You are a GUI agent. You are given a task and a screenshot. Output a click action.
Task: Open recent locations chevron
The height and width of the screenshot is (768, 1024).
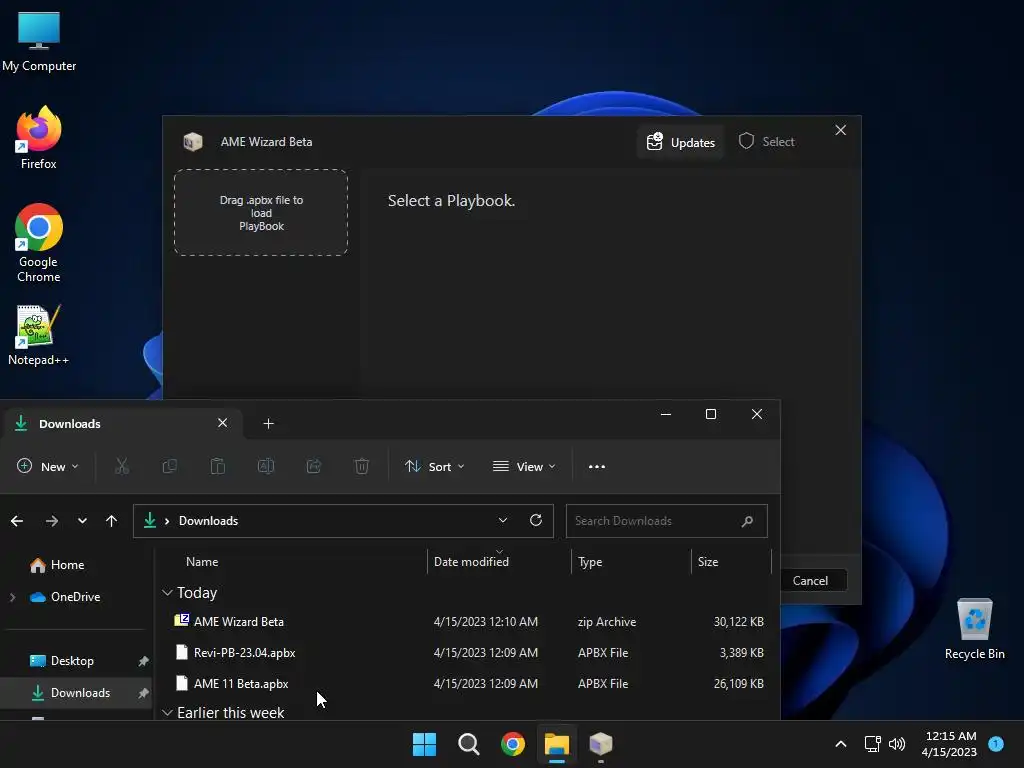coord(82,520)
